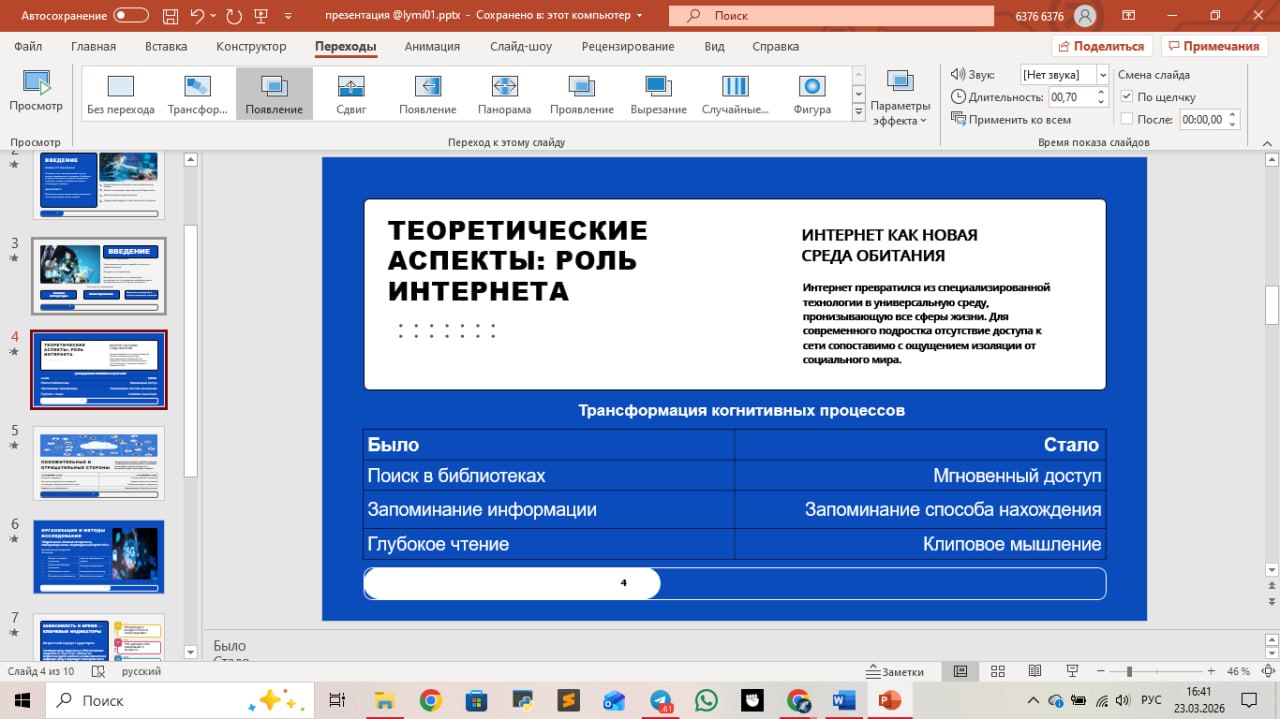
Task: Switch to Slide Sorter view icon
Action: (997, 671)
